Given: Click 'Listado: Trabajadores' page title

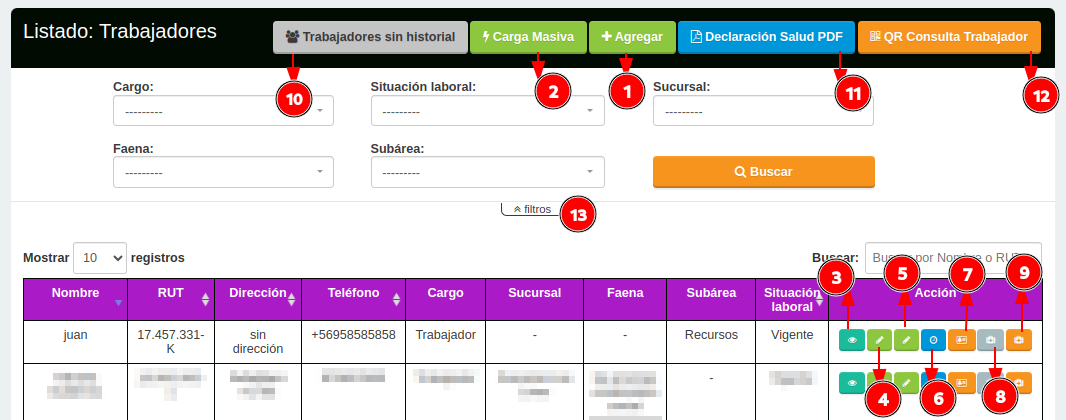Looking at the screenshot, I should [x=120, y=31].
